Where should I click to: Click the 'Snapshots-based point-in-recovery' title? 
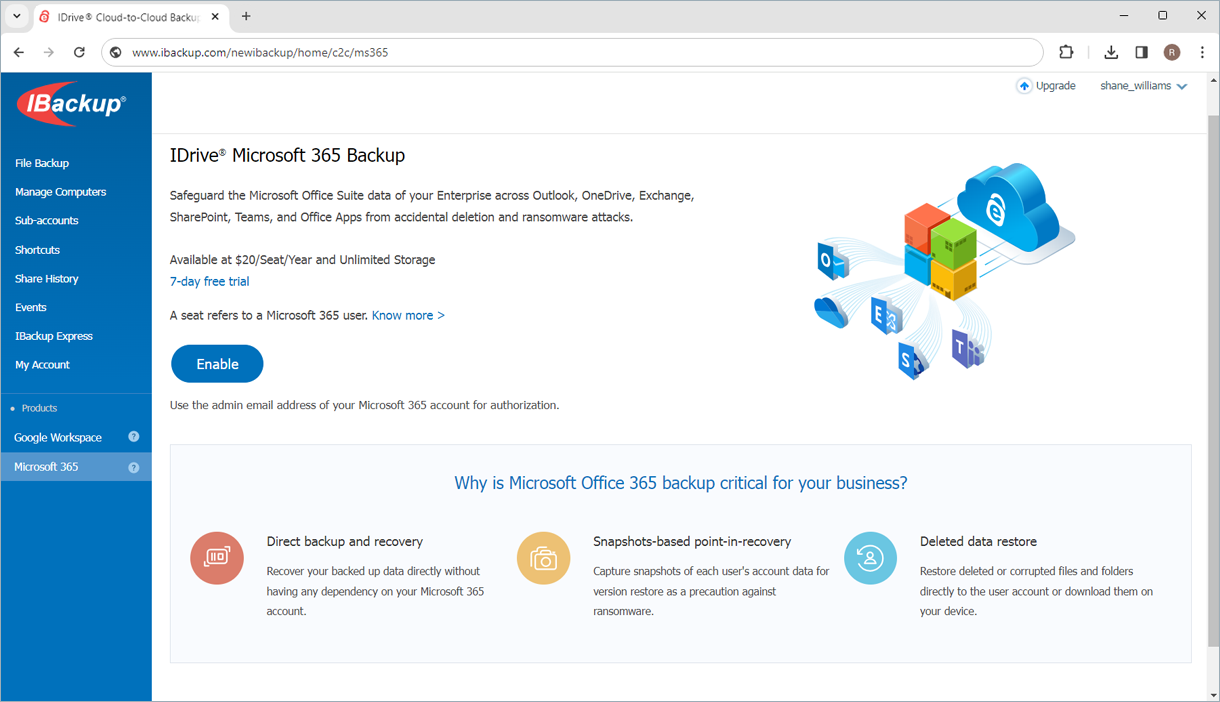tap(692, 541)
